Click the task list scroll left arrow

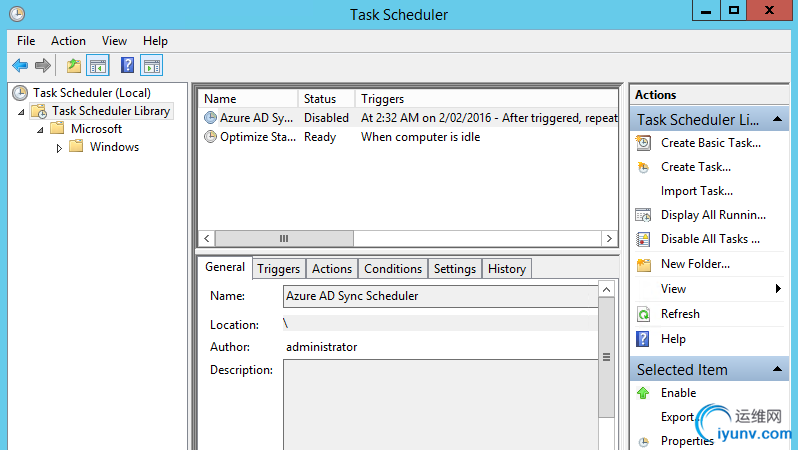click(207, 238)
